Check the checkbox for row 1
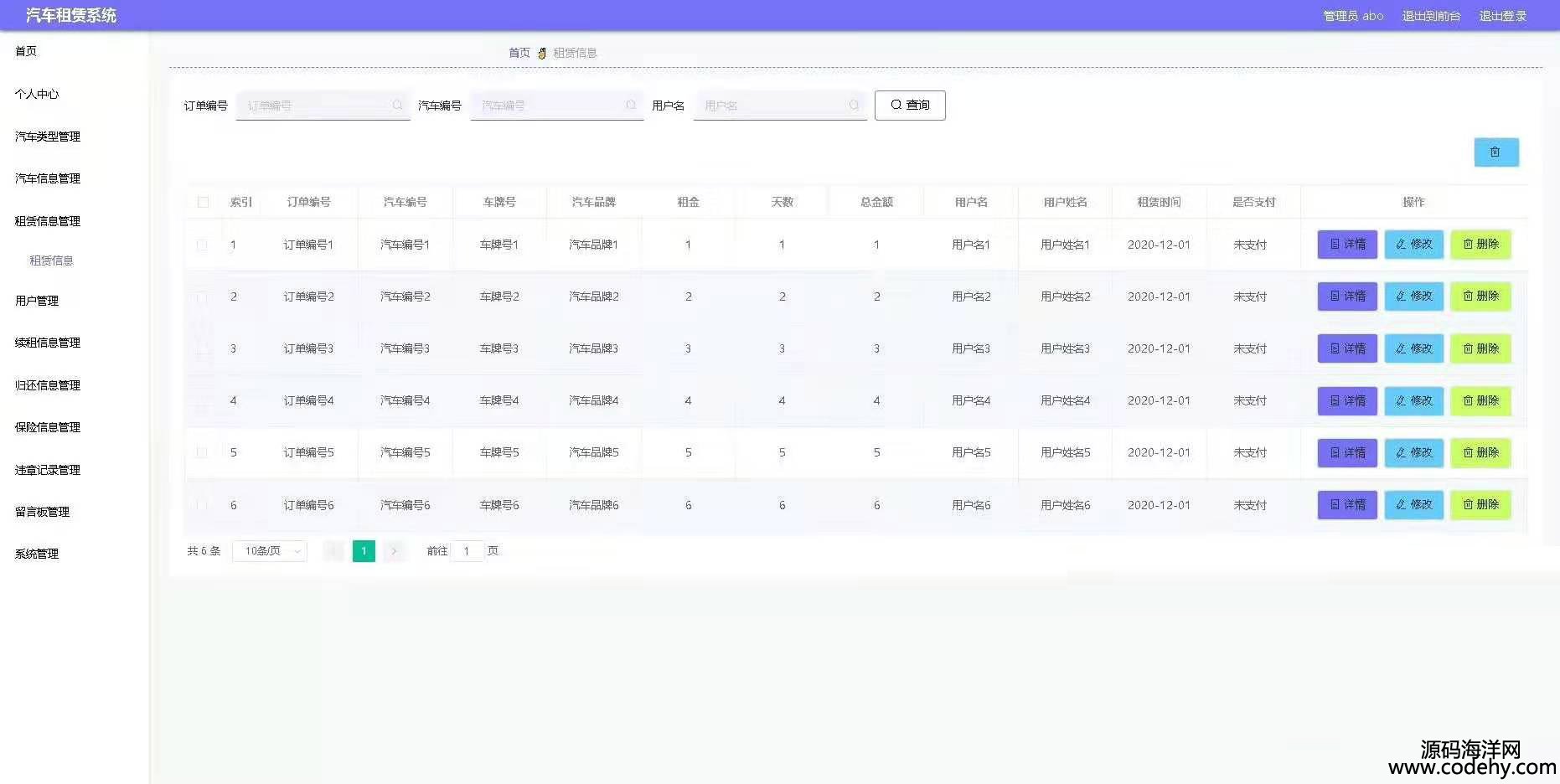The height and width of the screenshot is (784, 1560). (202, 245)
